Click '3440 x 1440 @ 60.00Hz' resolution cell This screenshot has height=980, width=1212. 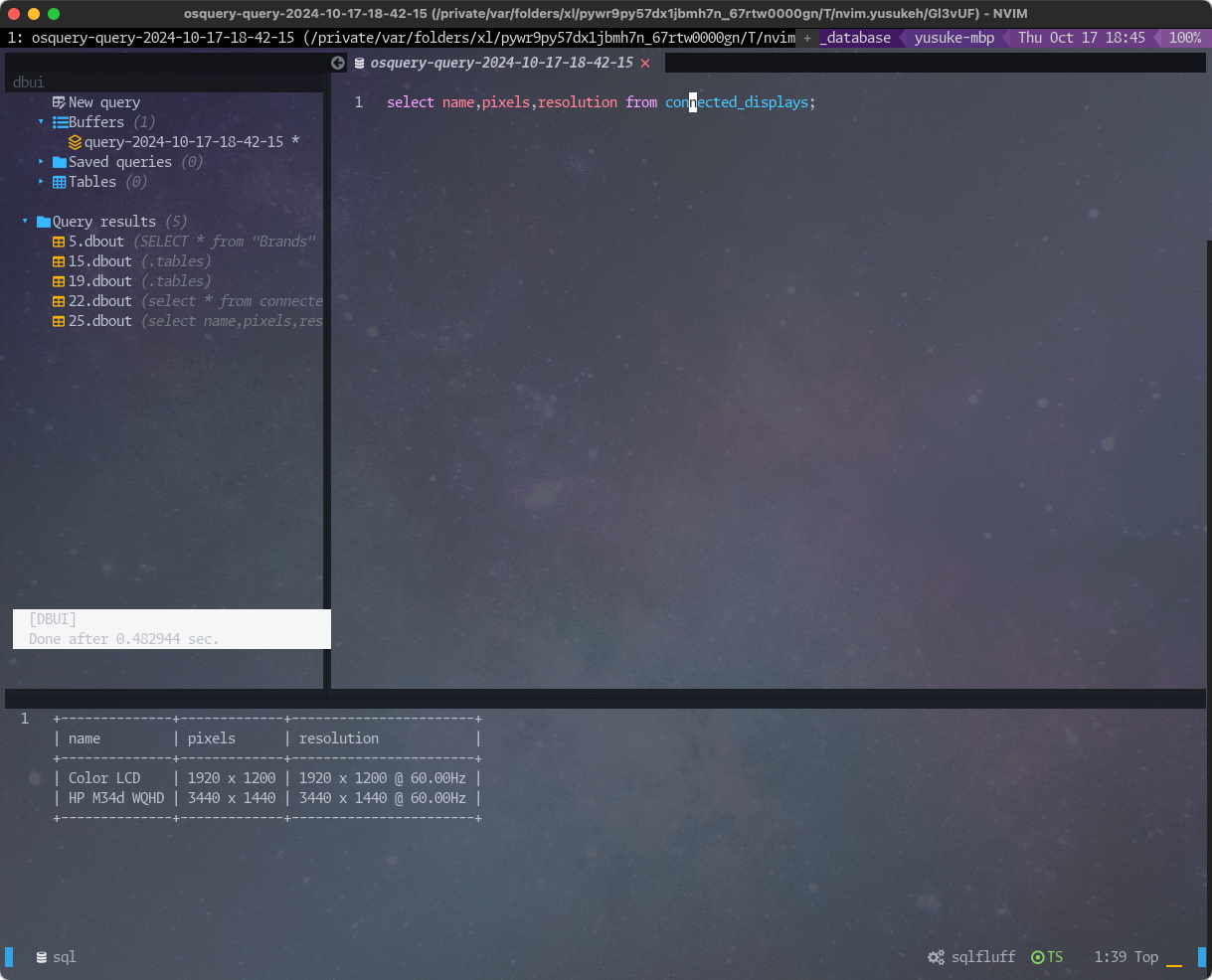pyautogui.click(x=383, y=798)
